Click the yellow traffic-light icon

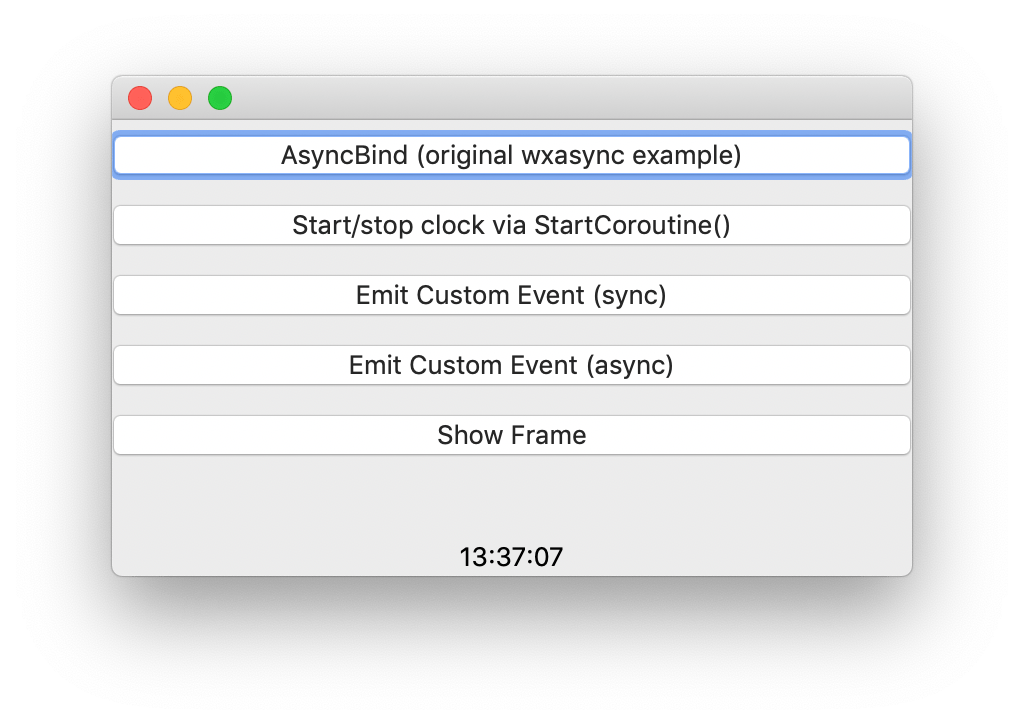[180, 98]
